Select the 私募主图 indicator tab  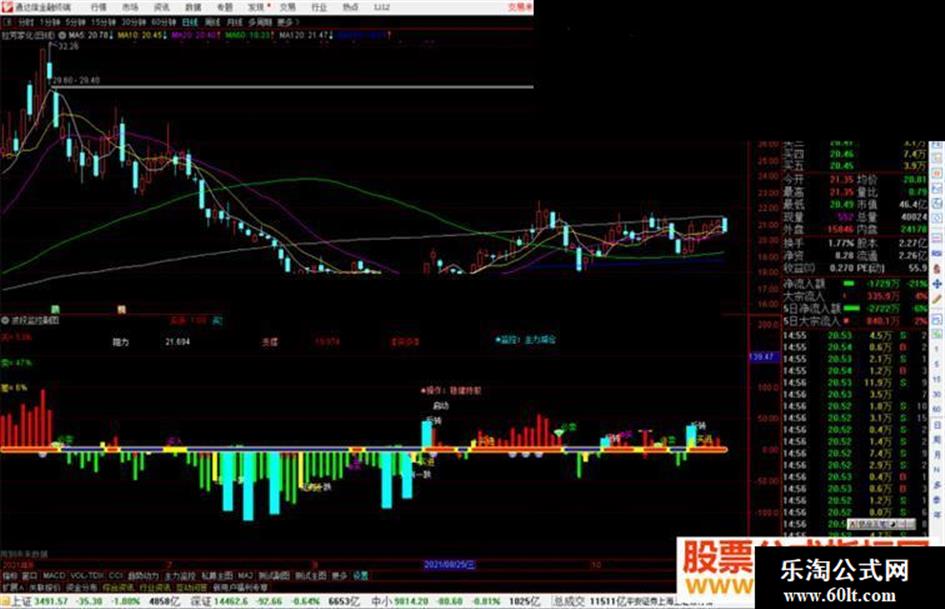(x=217, y=576)
